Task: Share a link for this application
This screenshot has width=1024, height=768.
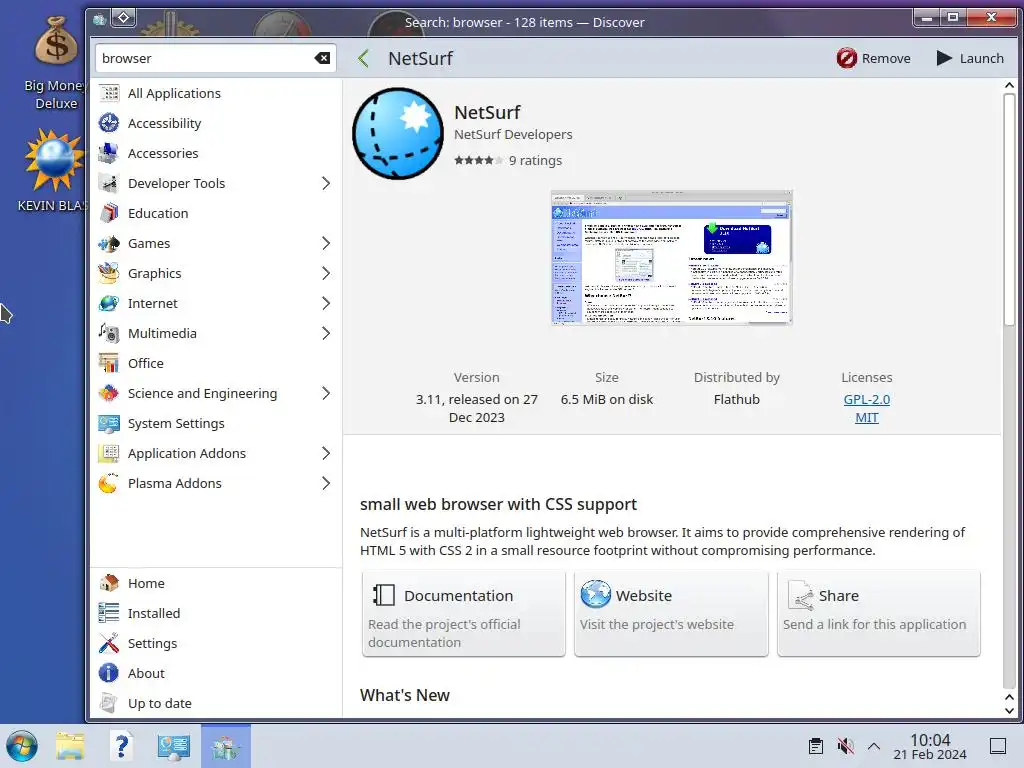Action: click(x=878, y=614)
